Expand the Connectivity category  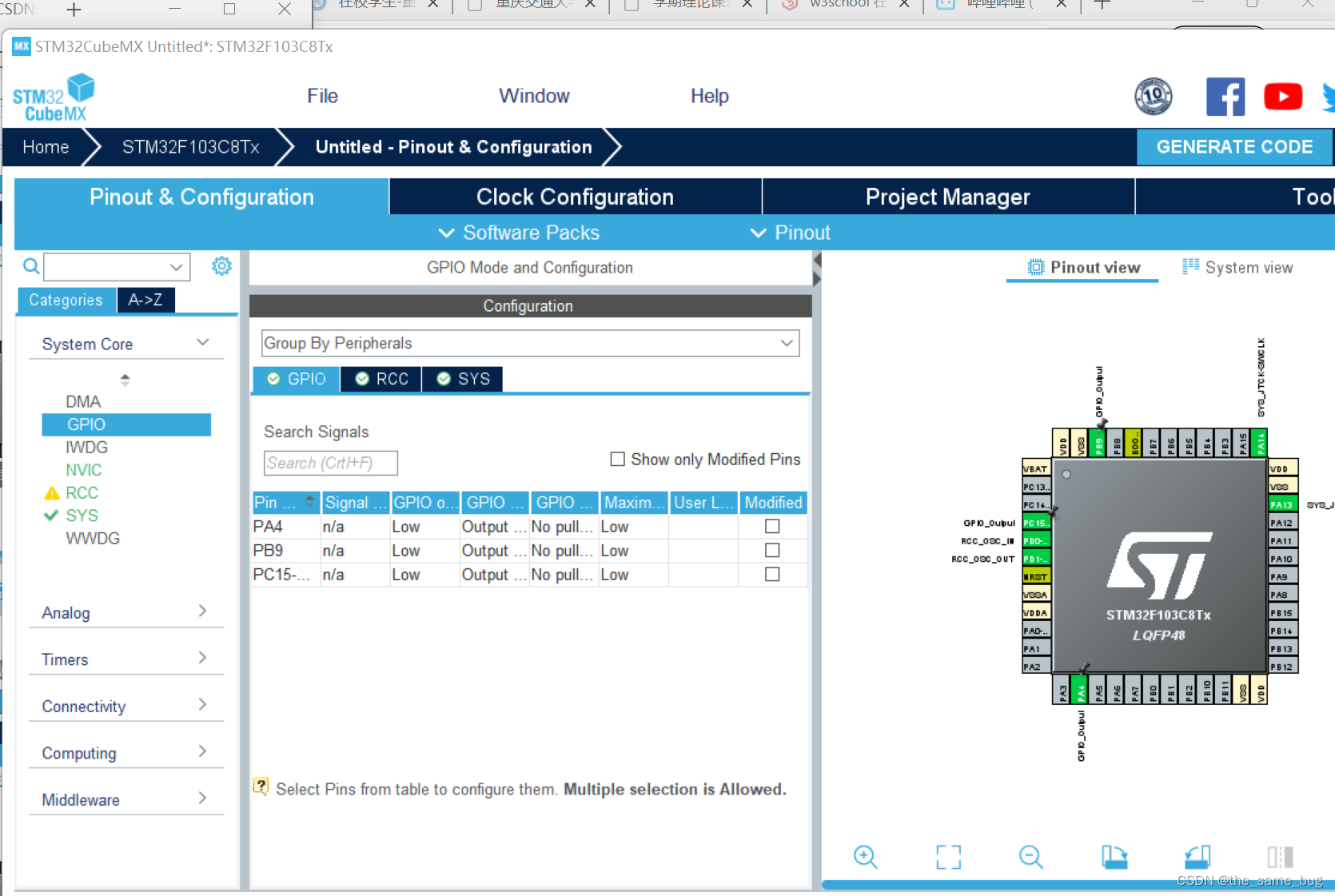(202, 705)
